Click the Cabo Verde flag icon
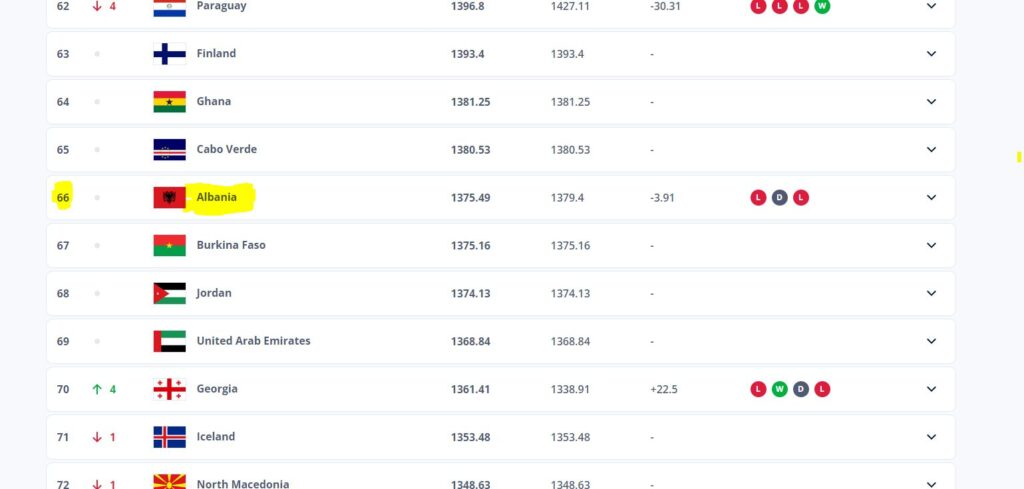This screenshot has height=489, width=1024. click(x=169, y=150)
